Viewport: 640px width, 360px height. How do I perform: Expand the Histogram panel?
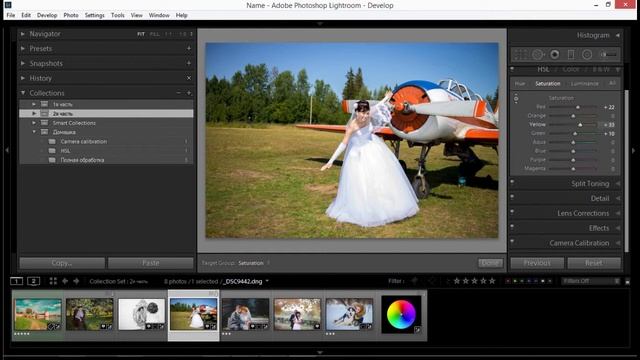tap(618, 36)
